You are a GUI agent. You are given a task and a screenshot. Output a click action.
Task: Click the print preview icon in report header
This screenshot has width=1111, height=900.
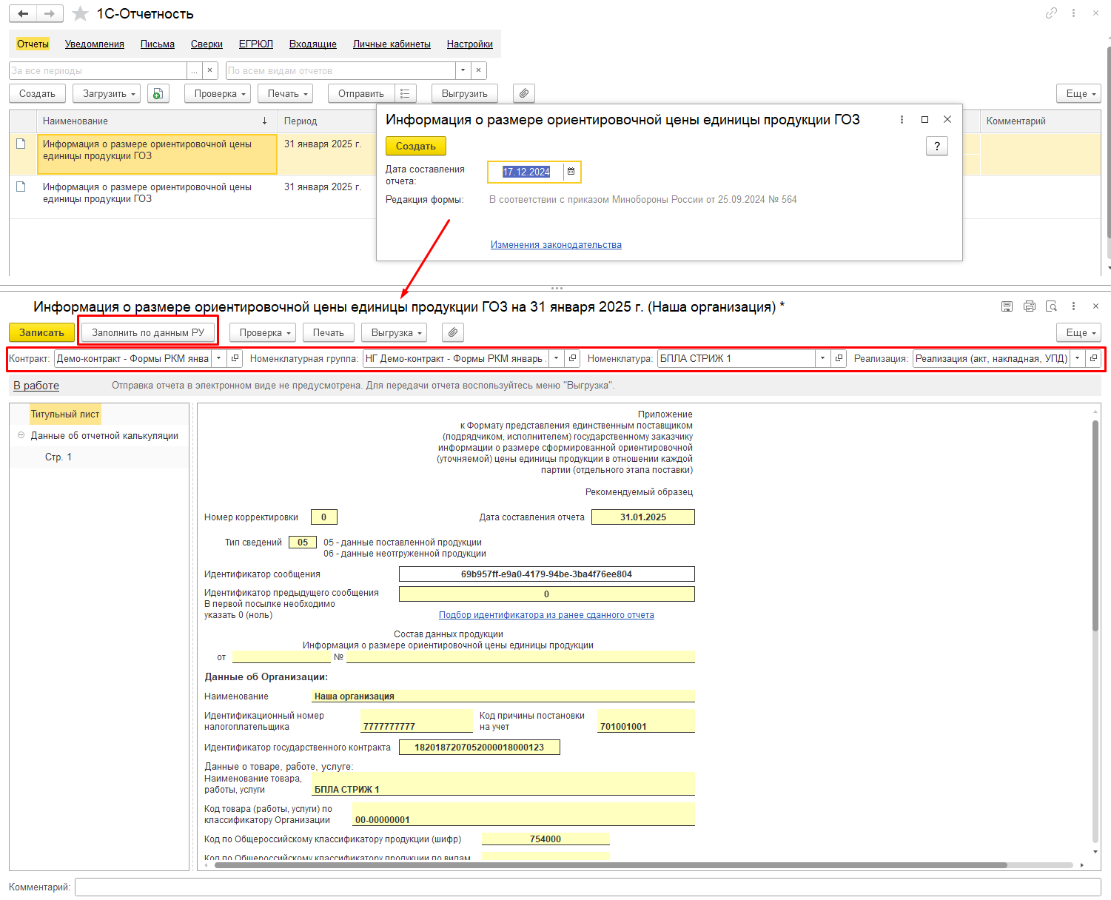click(1051, 307)
